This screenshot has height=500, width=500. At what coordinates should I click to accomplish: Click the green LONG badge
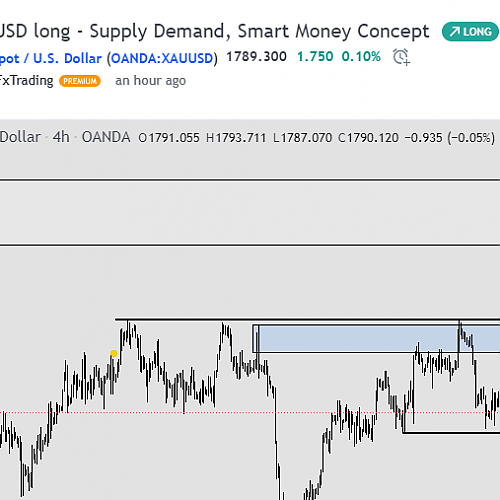pyautogui.click(x=470, y=32)
